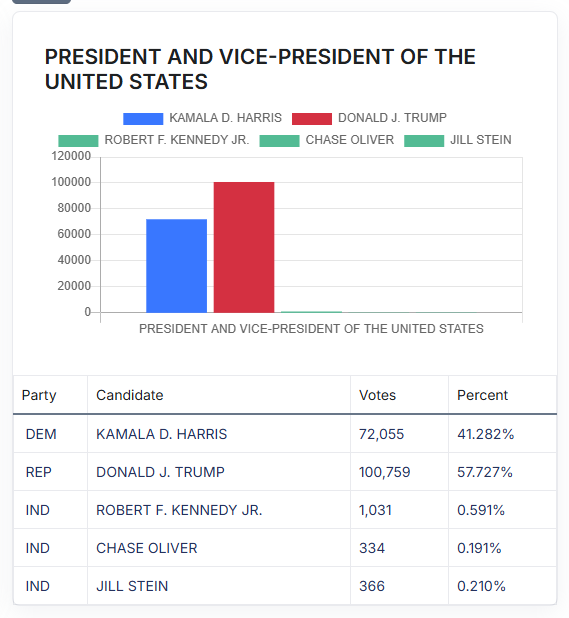Toggle Donald J. Trump legend red swatch
The image size is (569, 618).
pyautogui.click(x=312, y=119)
